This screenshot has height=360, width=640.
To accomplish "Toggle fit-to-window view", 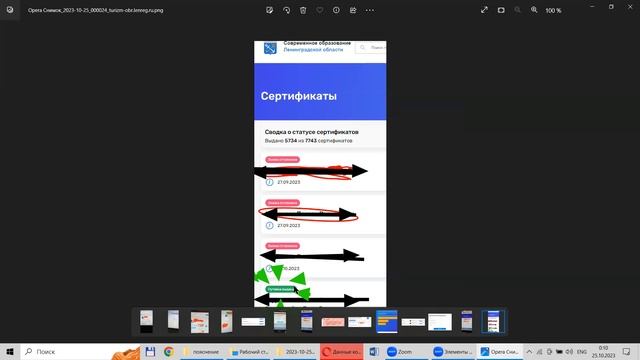I will (x=501, y=10).
